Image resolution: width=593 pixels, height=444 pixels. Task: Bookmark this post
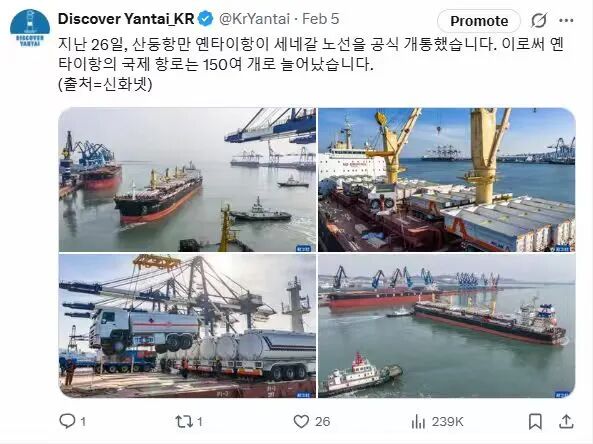(x=535, y=421)
